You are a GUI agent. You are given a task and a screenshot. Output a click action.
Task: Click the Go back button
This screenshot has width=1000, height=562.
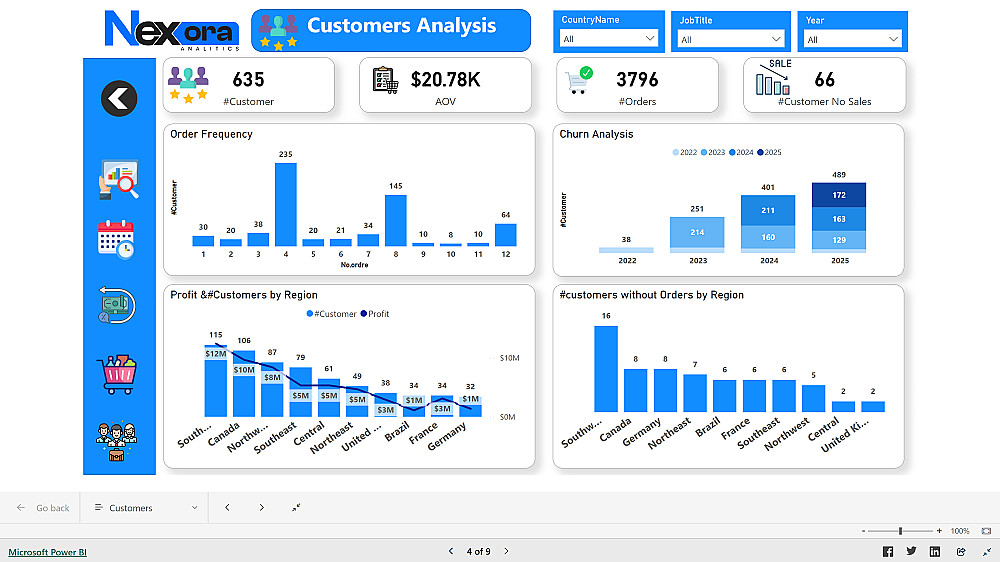[43, 508]
